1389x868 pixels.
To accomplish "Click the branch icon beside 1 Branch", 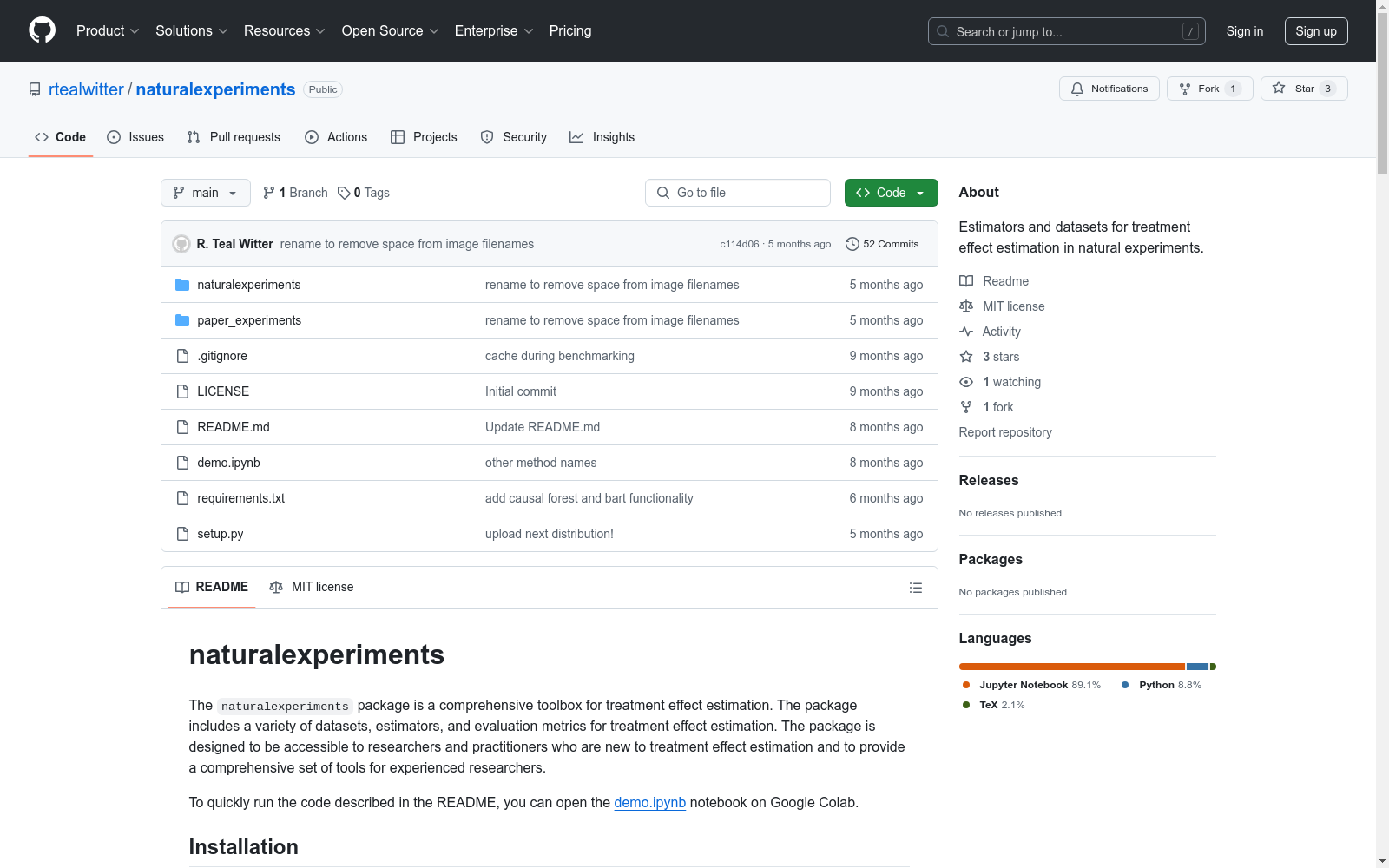I will [269, 193].
